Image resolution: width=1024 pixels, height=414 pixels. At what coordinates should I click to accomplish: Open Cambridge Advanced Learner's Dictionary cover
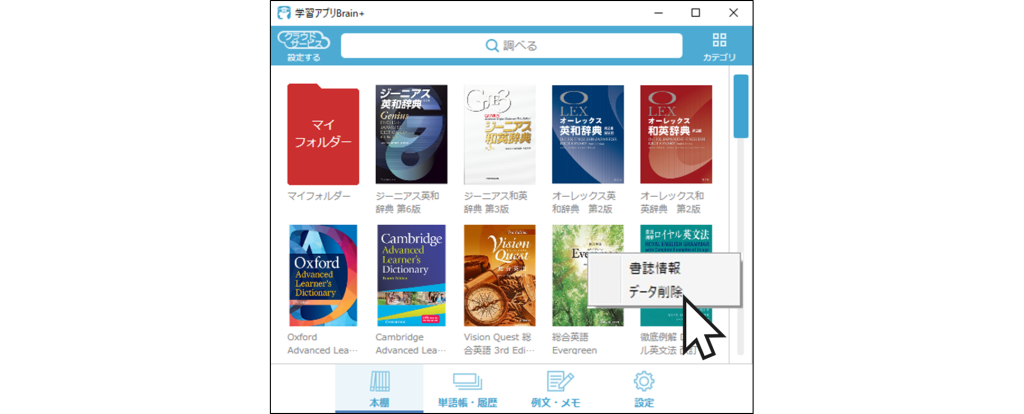pyautogui.click(x=411, y=276)
